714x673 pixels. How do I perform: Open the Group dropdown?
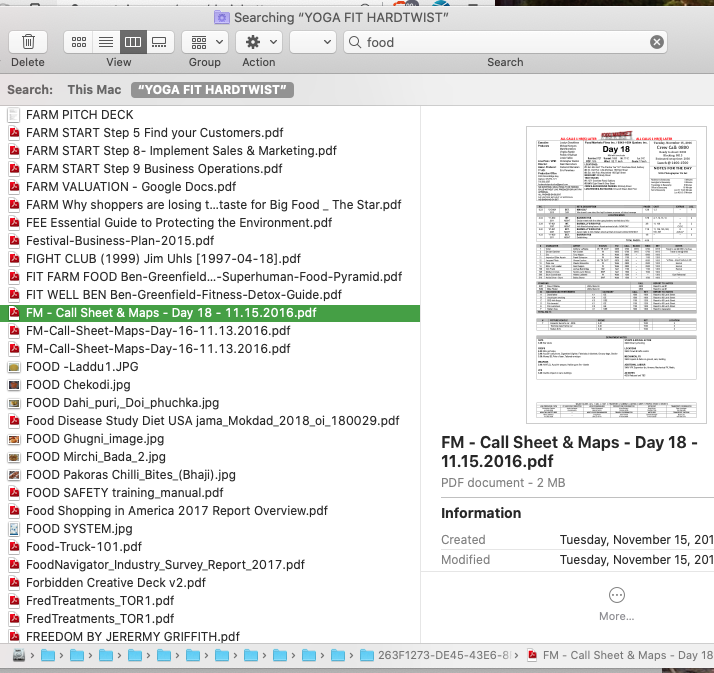click(x=205, y=42)
